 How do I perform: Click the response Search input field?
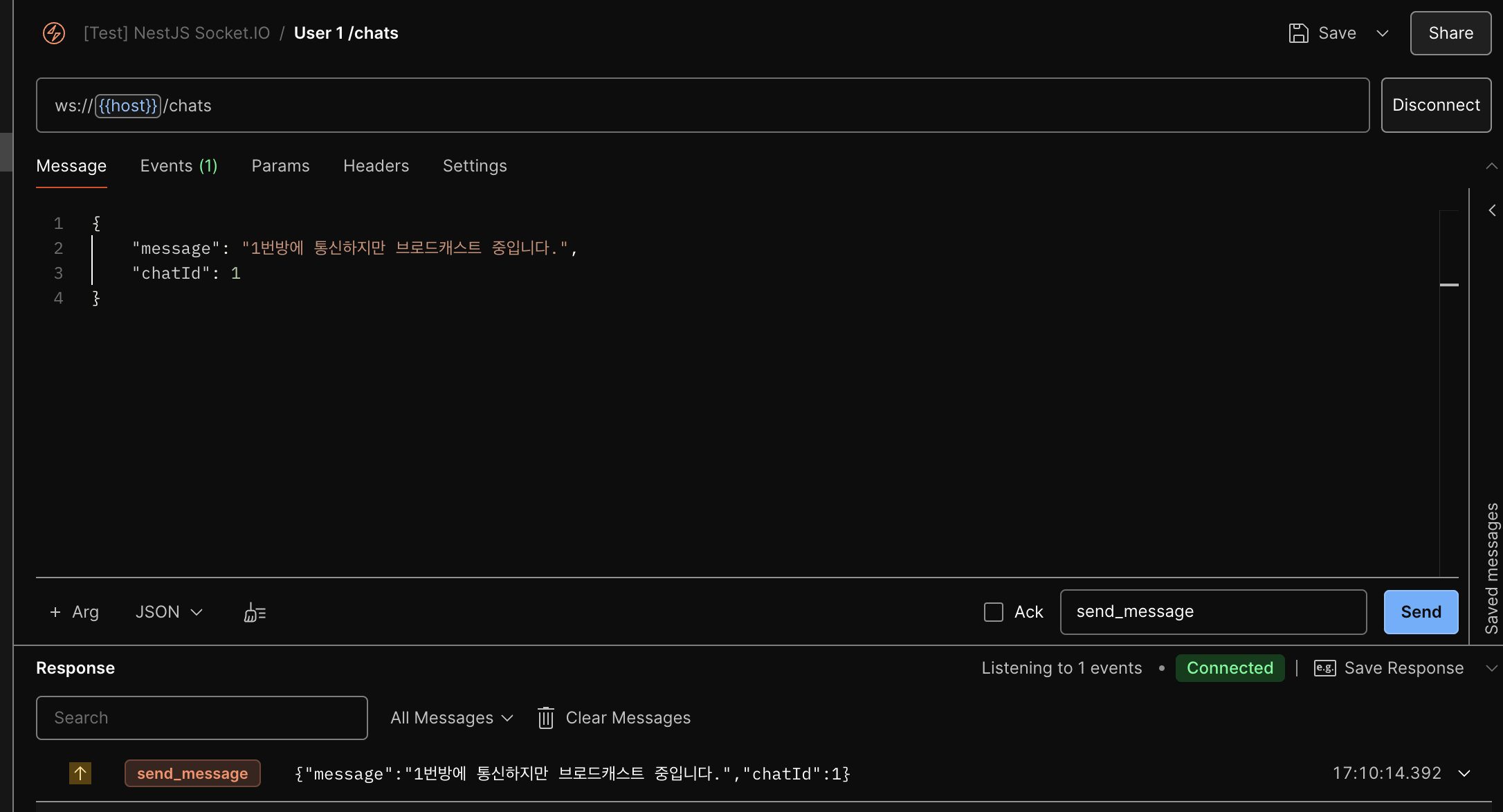pyautogui.click(x=201, y=718)
